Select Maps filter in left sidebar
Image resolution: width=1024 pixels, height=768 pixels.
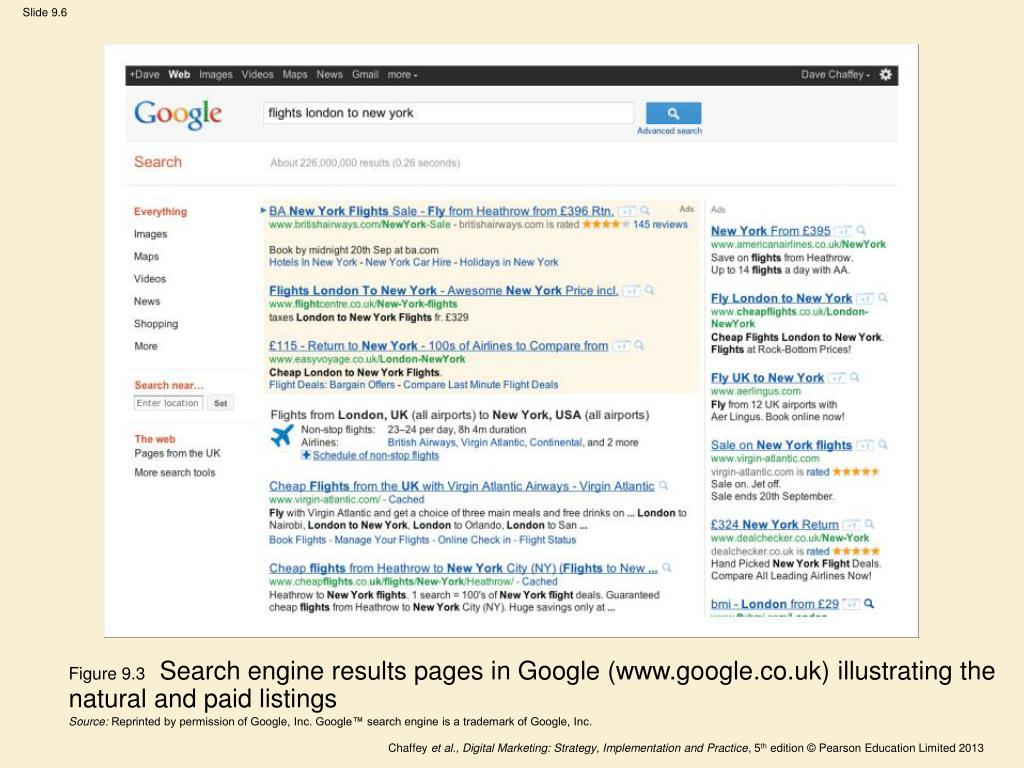[146, 257]
